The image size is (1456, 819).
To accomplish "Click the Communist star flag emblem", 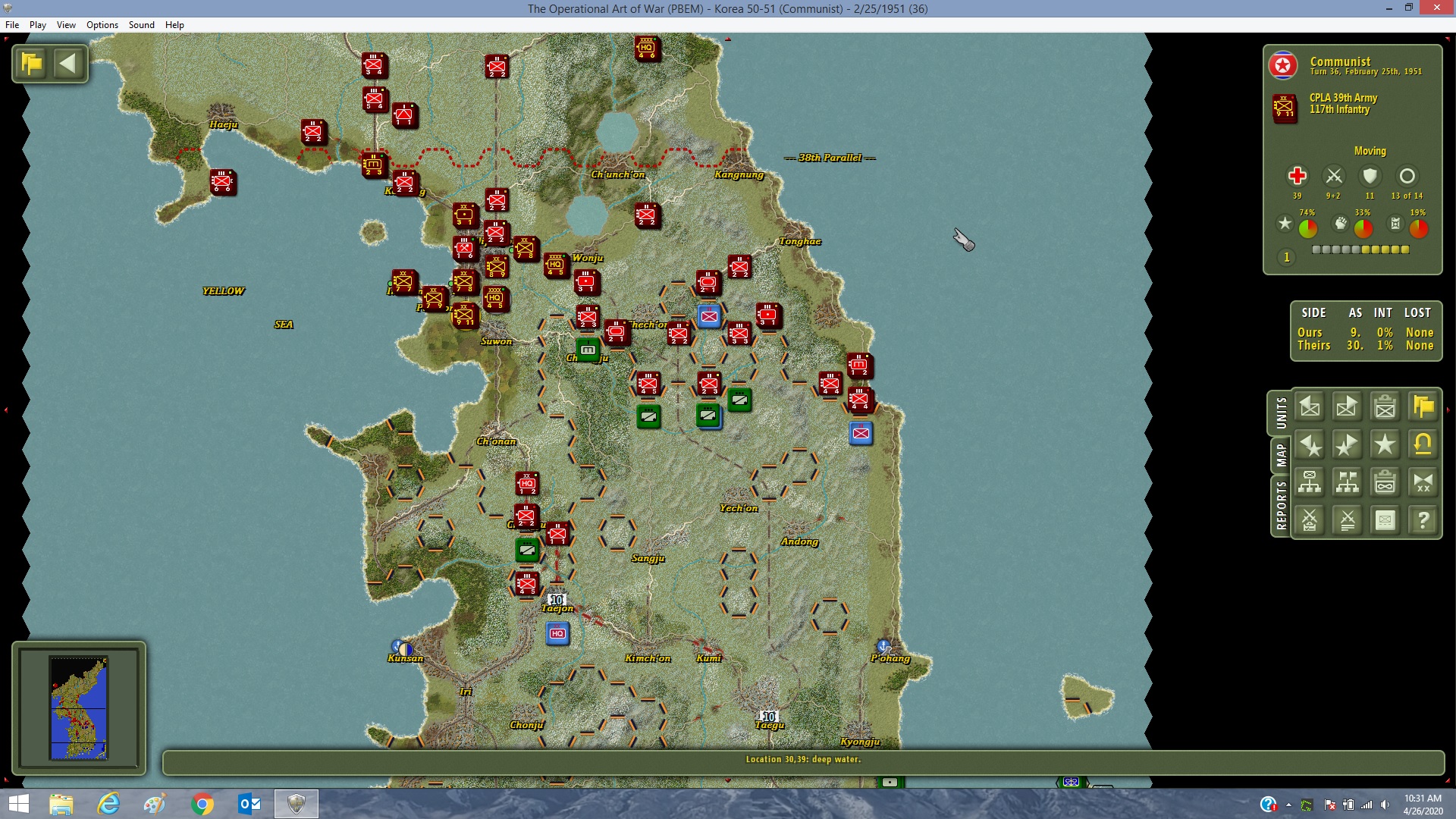I will coord(1283,66).
